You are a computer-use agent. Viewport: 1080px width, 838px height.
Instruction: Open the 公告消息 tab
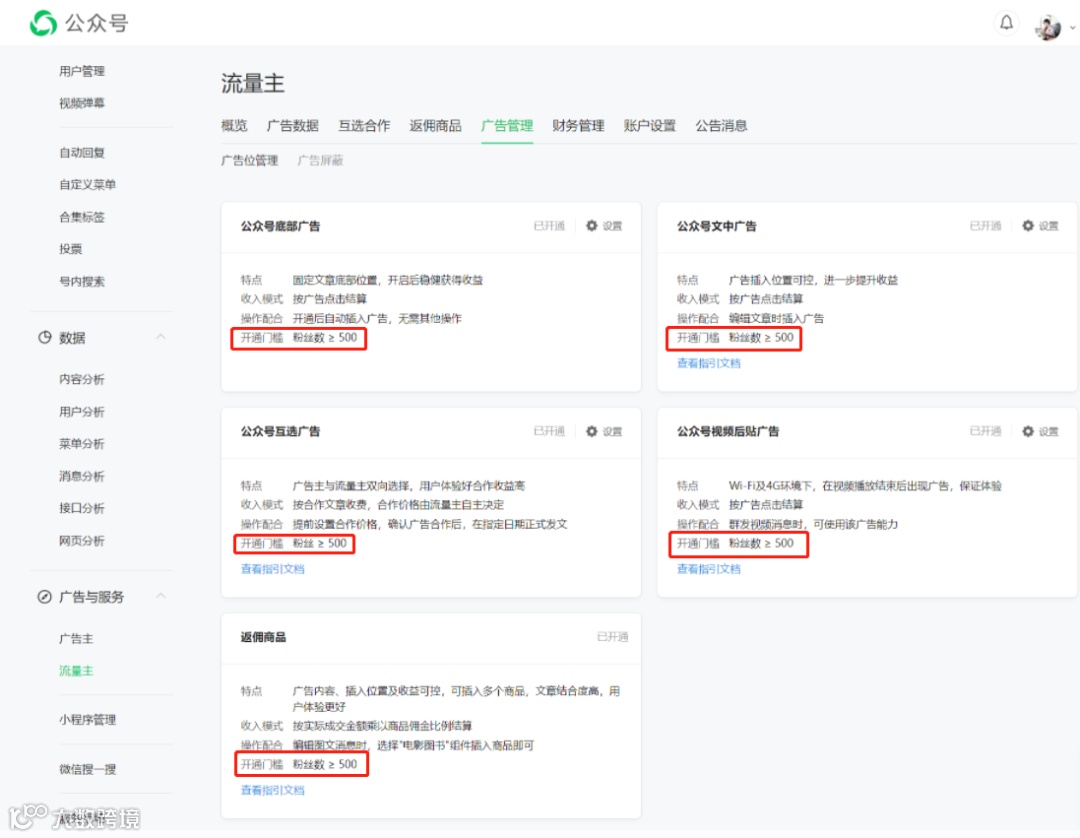pos(721,125)
